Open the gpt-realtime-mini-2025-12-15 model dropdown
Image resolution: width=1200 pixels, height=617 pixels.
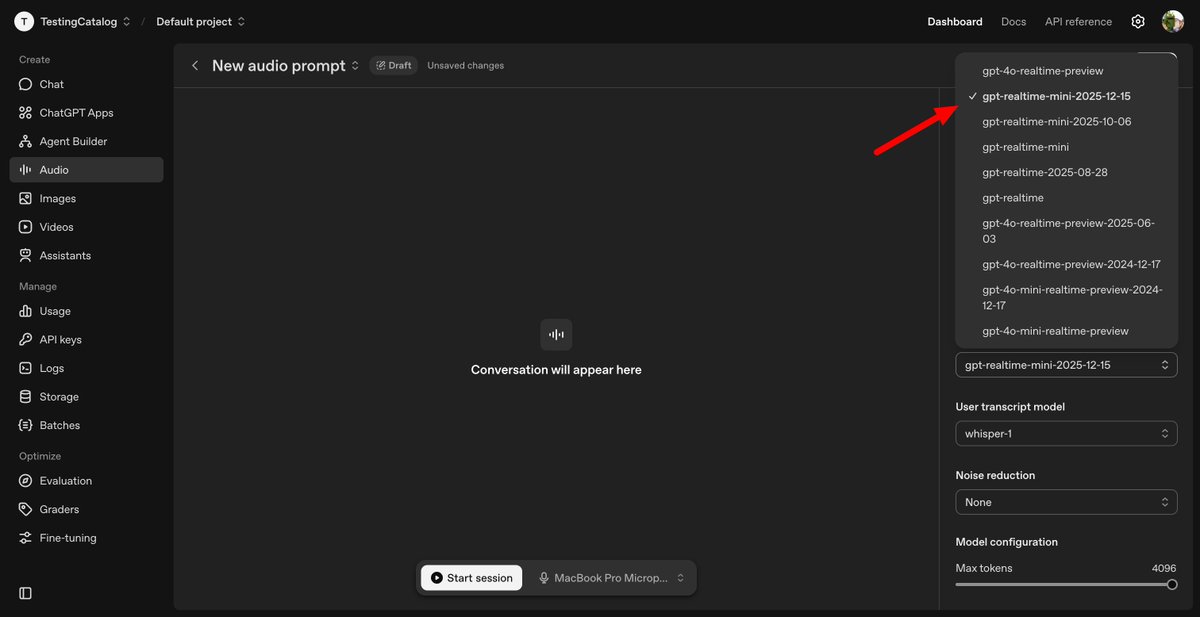click(x=1066, y=365)
